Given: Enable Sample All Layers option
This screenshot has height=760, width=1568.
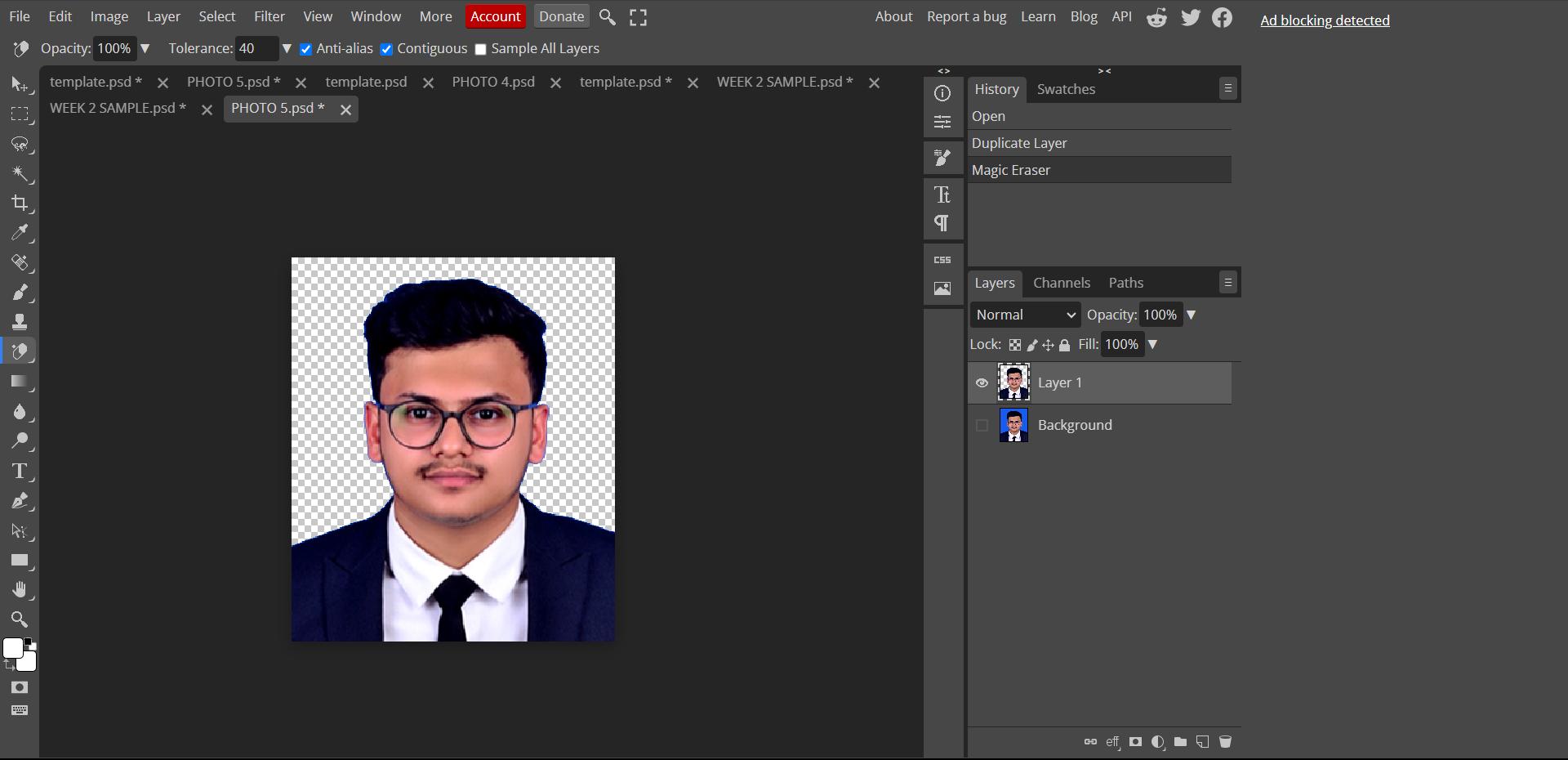Looking at the screenshot, I should coord(481,49).
